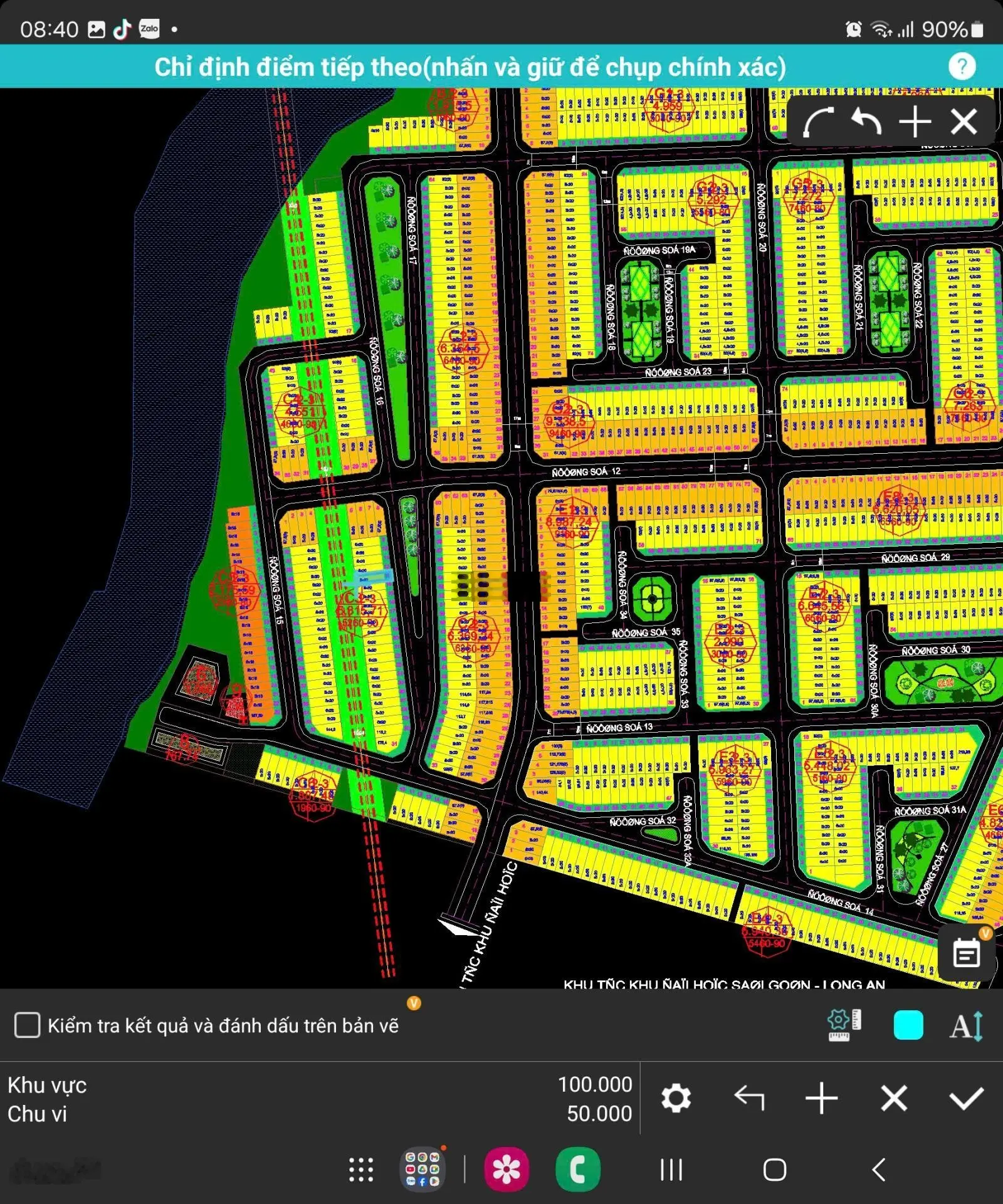
Task: Step back with the bottom undo arrow
Action: point(749,1098)
